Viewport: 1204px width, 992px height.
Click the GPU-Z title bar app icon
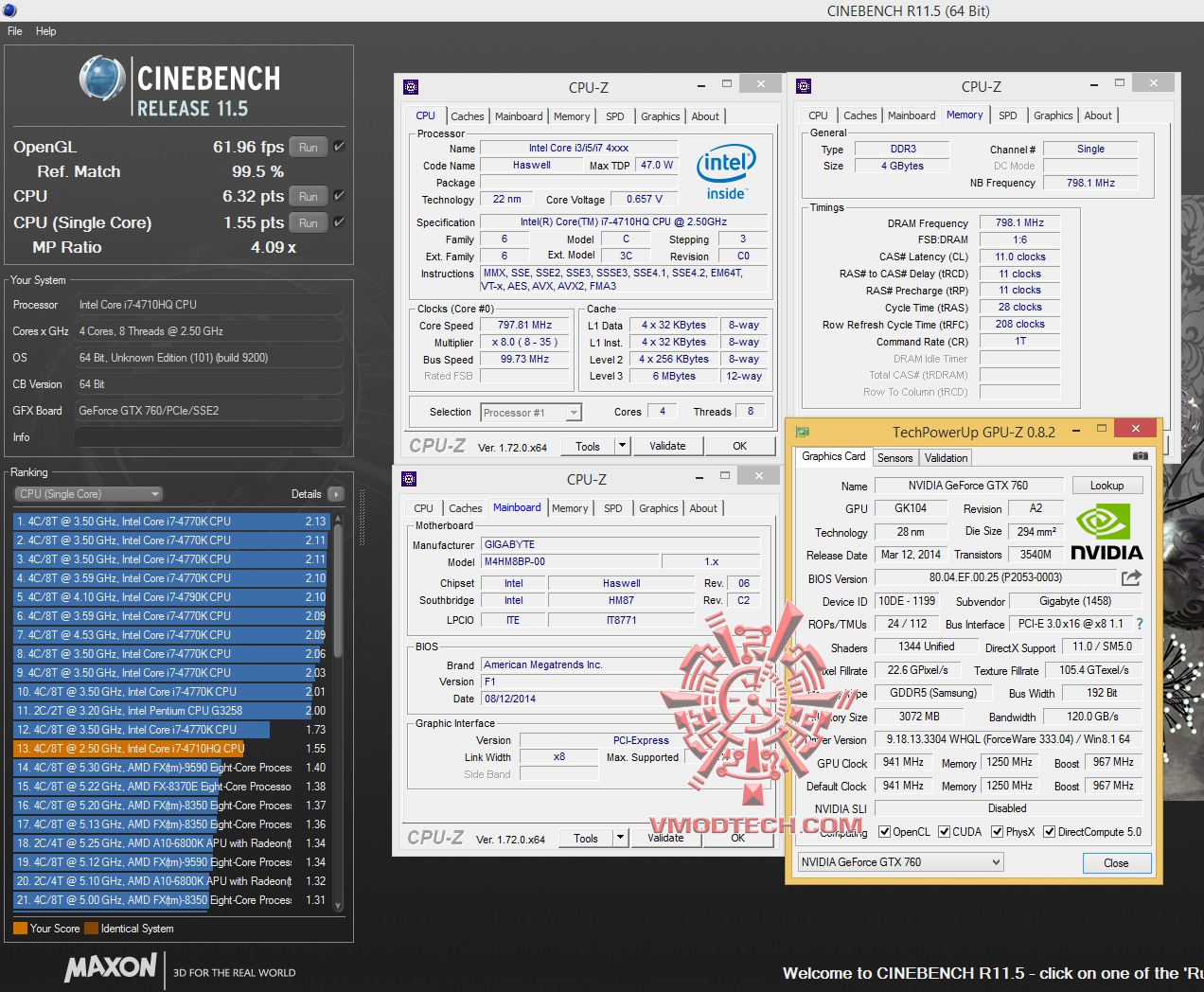tap(803, 432)
